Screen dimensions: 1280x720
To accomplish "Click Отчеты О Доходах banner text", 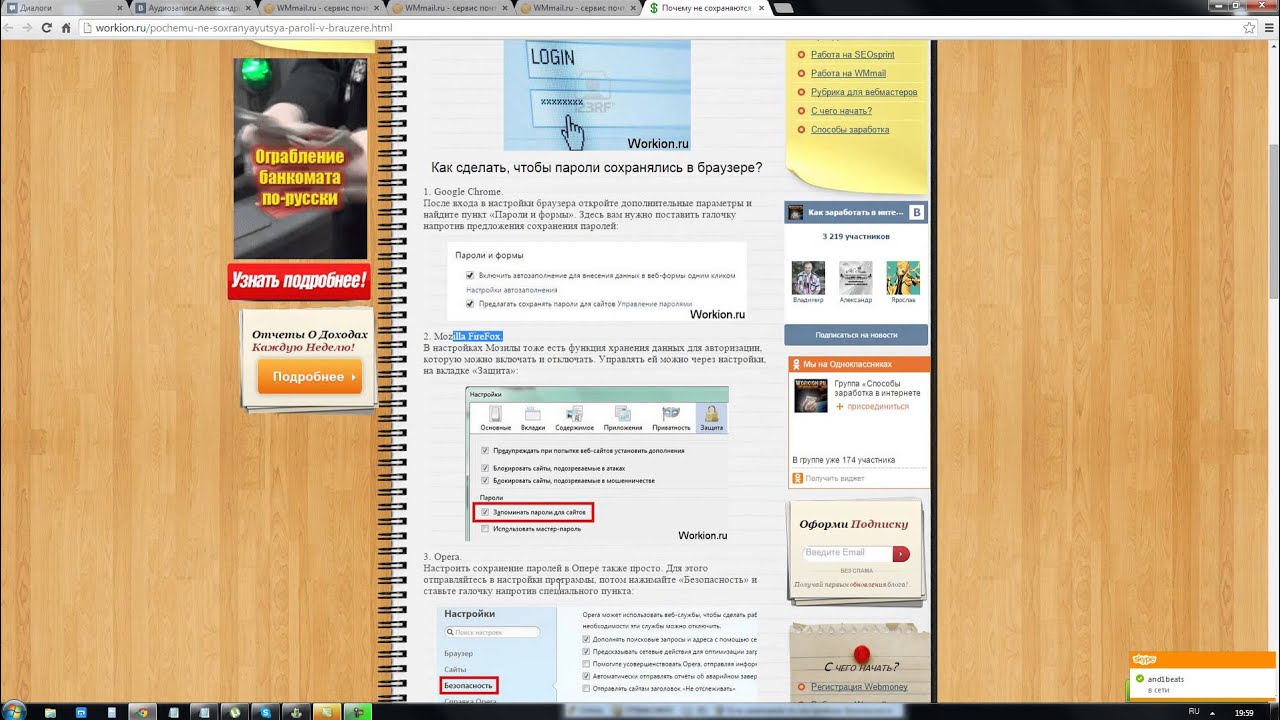I will click(310, 341).
